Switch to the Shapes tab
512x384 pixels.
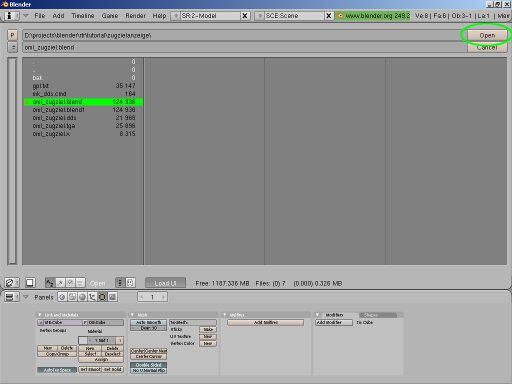tap(378, 315)
